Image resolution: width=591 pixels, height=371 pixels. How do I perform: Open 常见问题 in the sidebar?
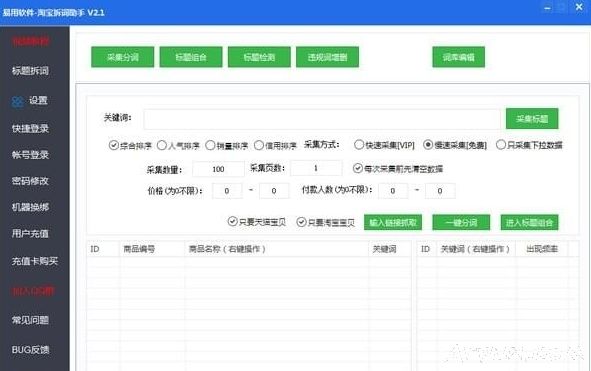30,320
